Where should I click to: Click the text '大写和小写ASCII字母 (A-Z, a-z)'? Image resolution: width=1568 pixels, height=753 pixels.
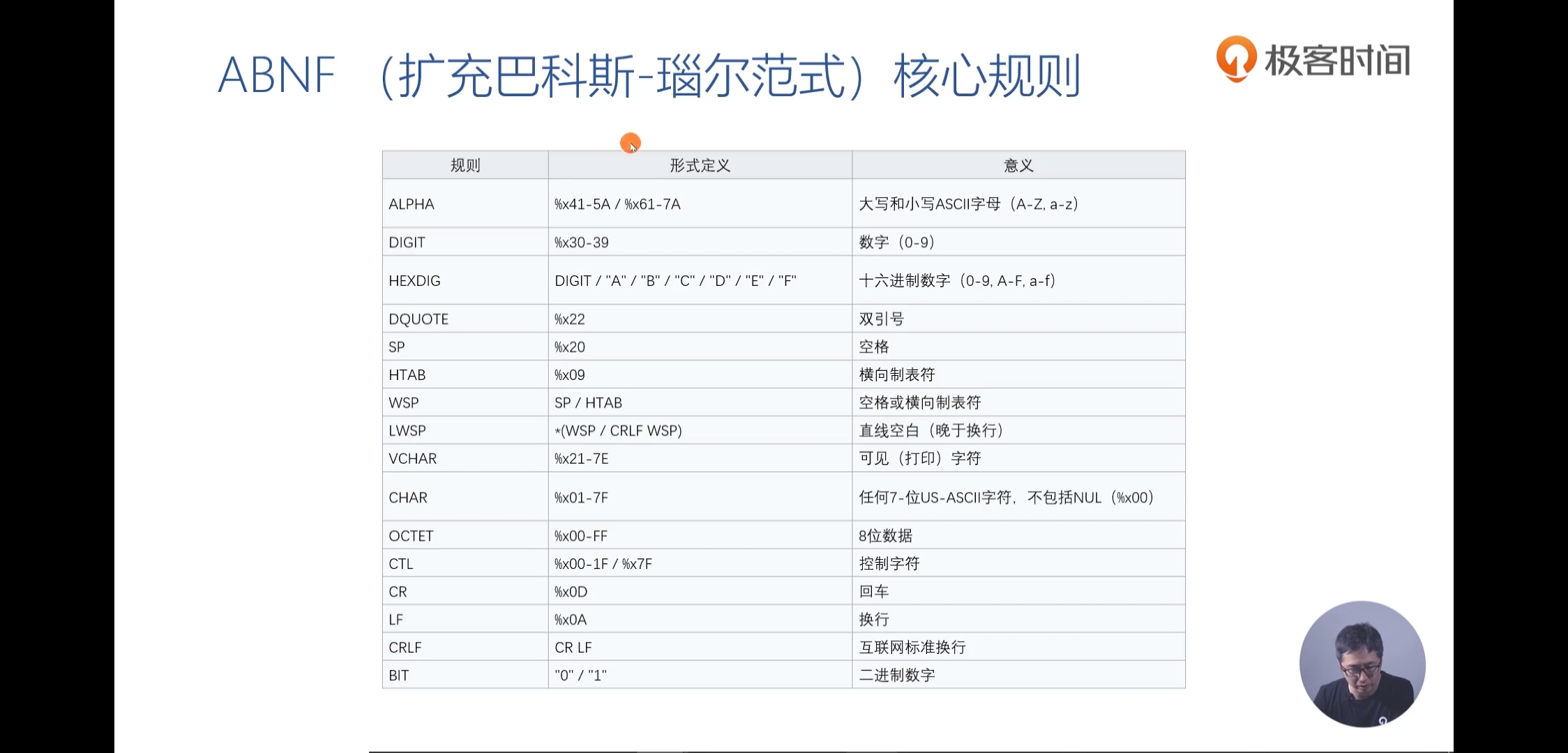(x=970, y=204)
